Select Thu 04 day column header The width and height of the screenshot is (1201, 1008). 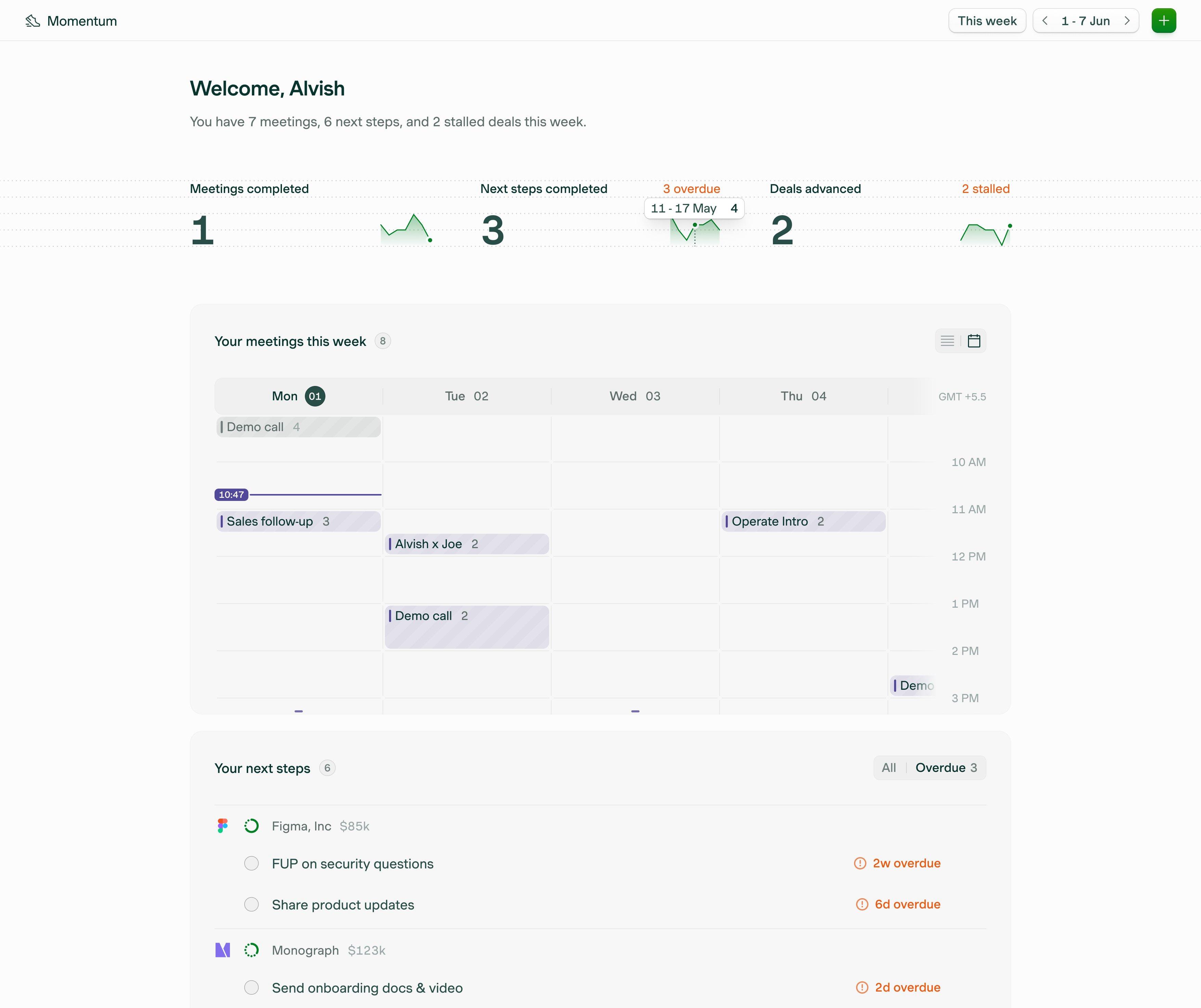pos(803,396)
